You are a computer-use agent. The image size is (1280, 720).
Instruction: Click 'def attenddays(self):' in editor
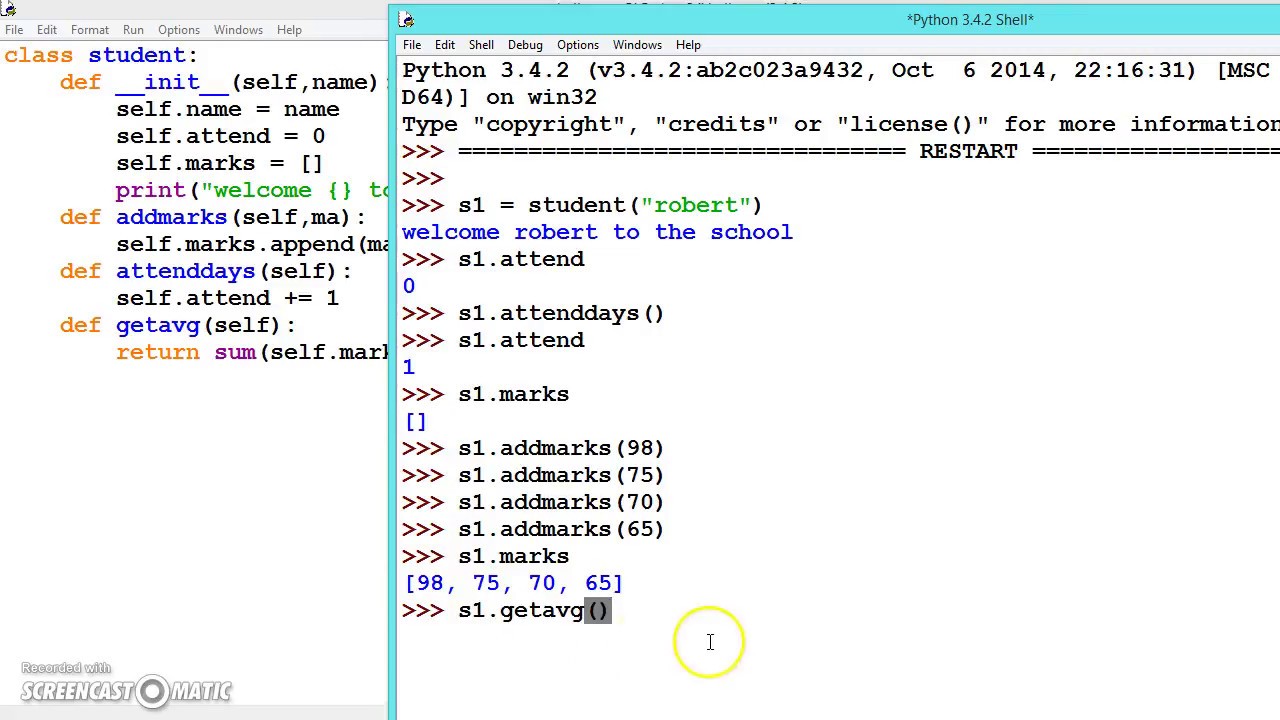[206, 271]
